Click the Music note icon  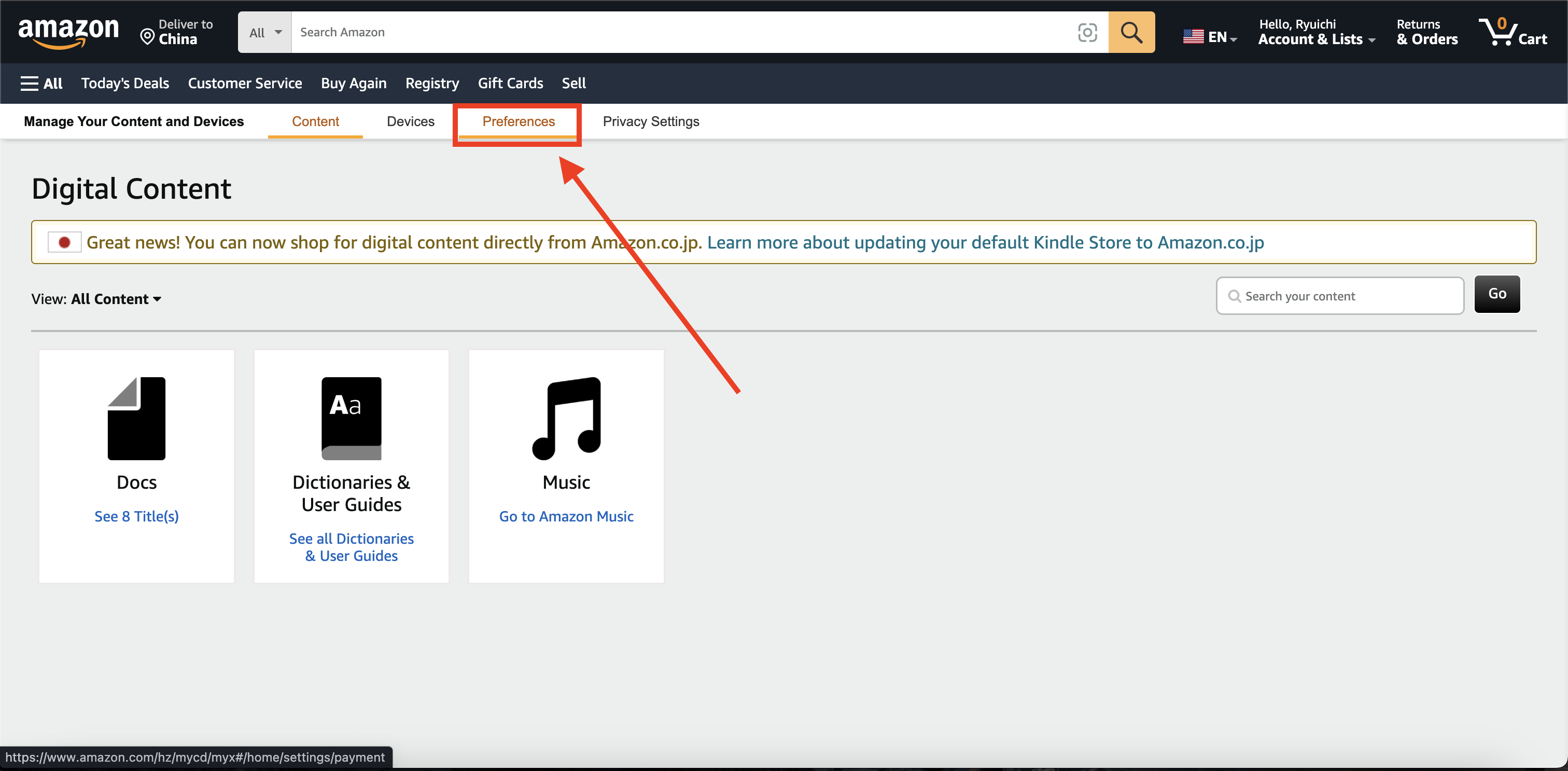566,418
